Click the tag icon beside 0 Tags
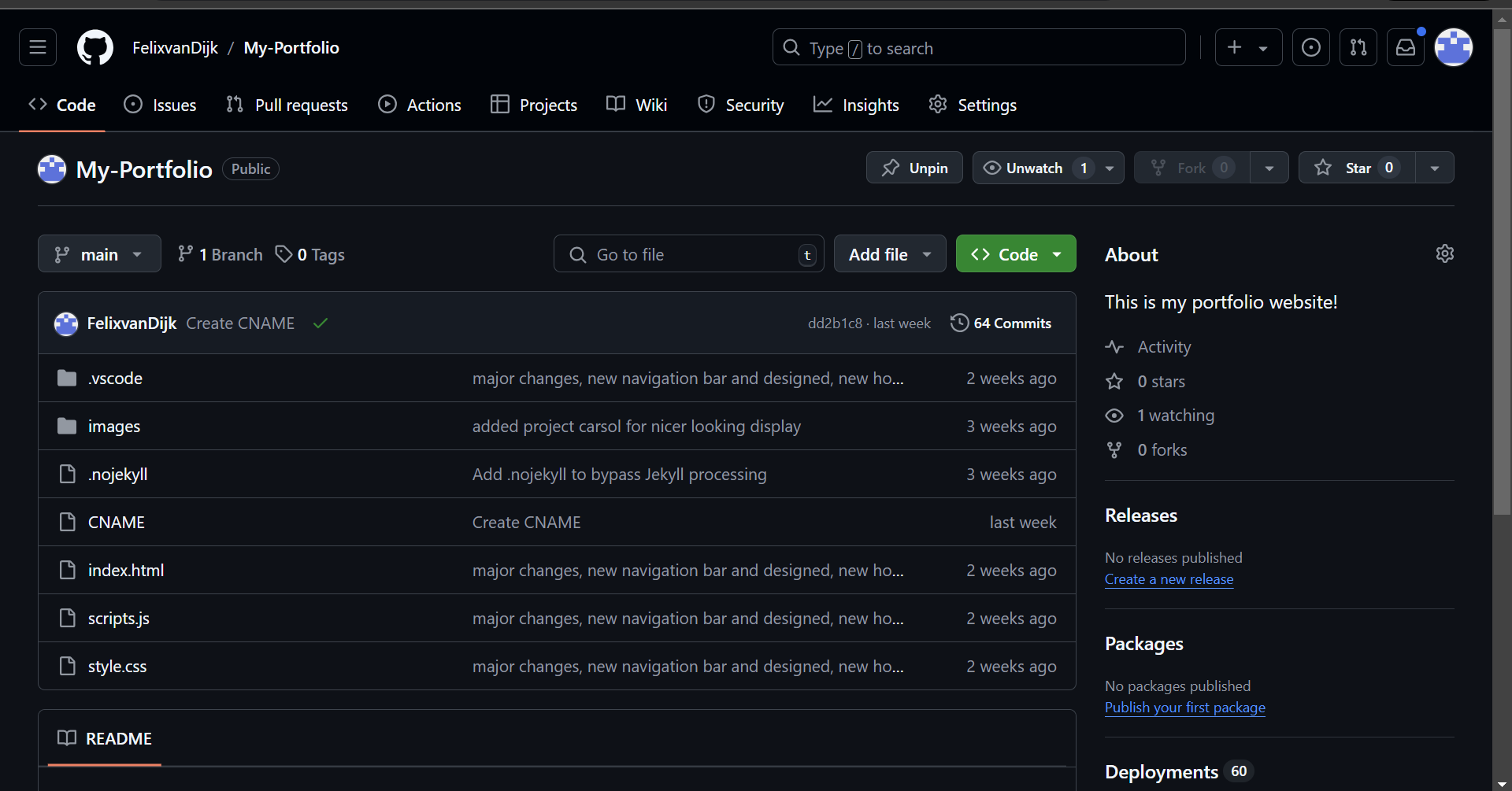1512x791 pixels. (283, 253)
